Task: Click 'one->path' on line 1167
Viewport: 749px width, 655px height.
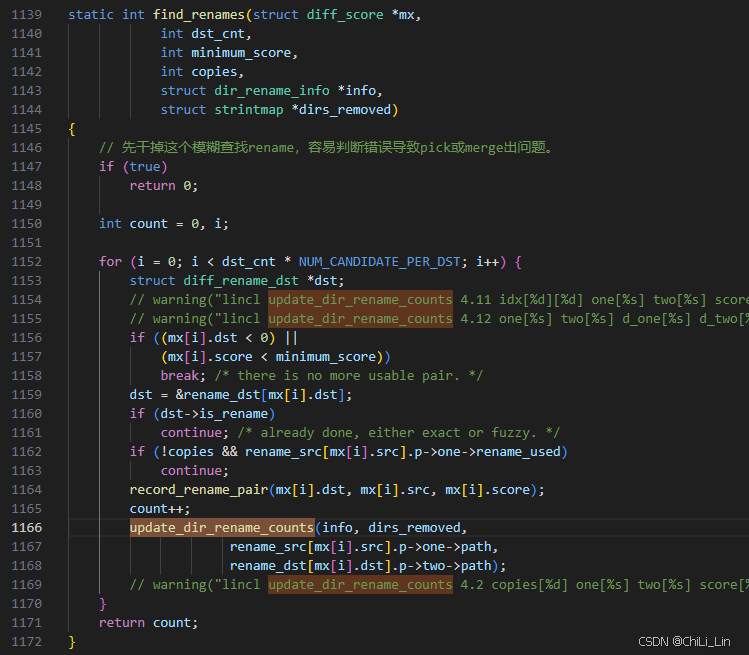Action: [457, 547]
